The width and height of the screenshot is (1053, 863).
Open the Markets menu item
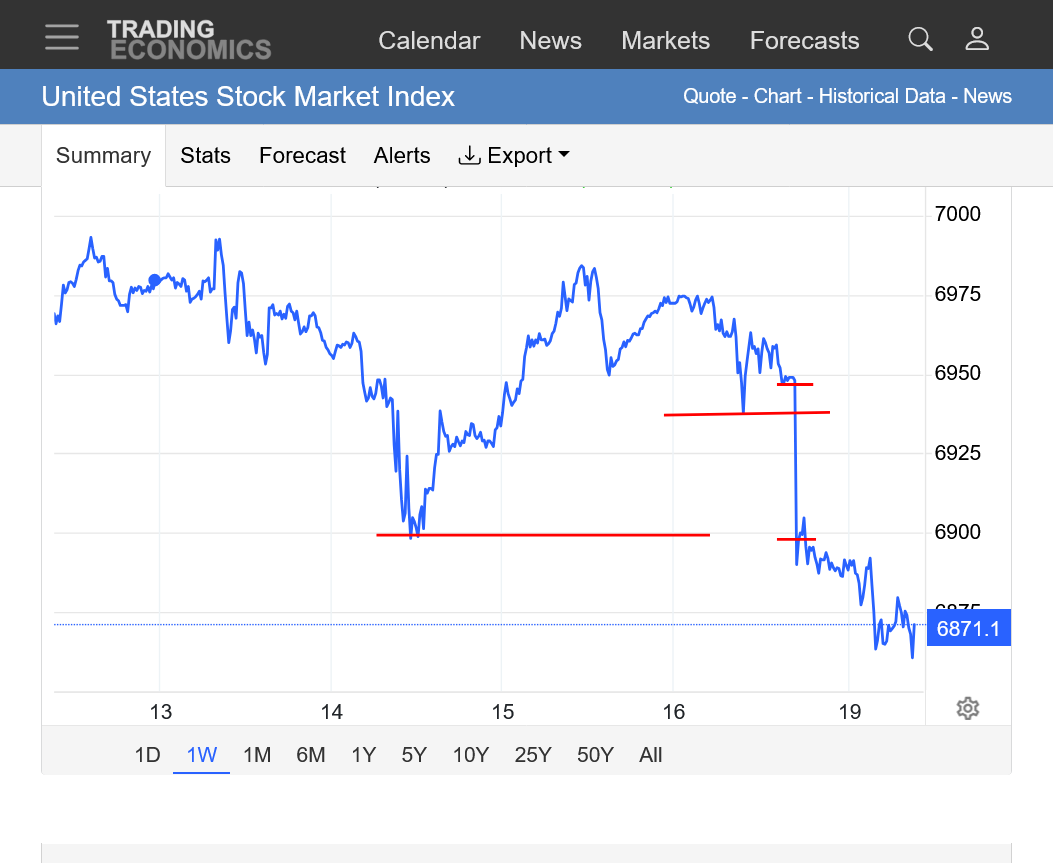665,41
